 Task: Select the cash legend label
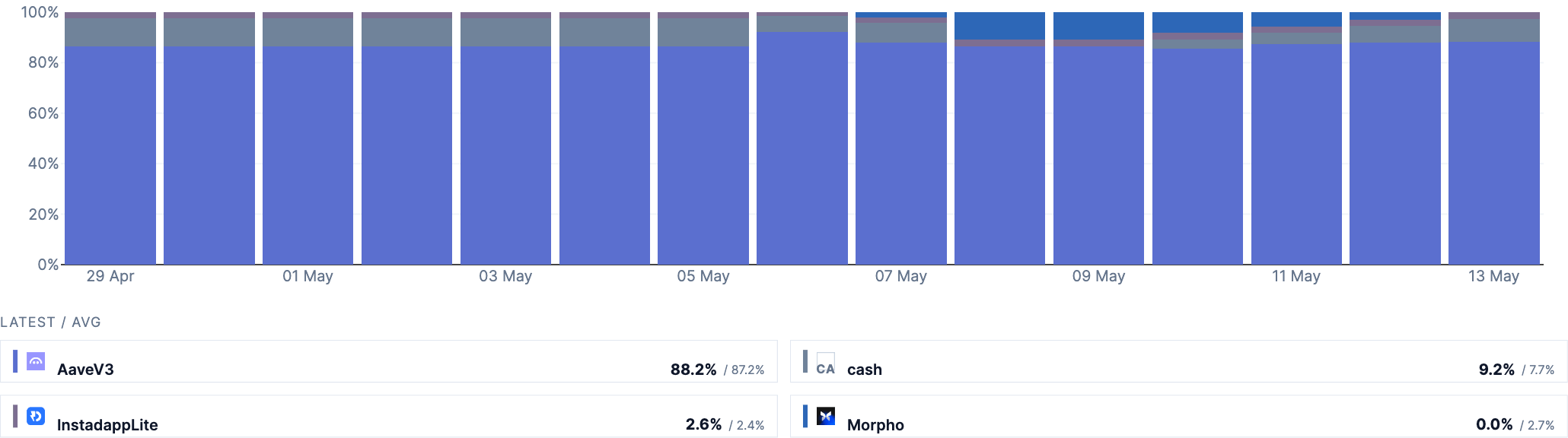(865, 370)
